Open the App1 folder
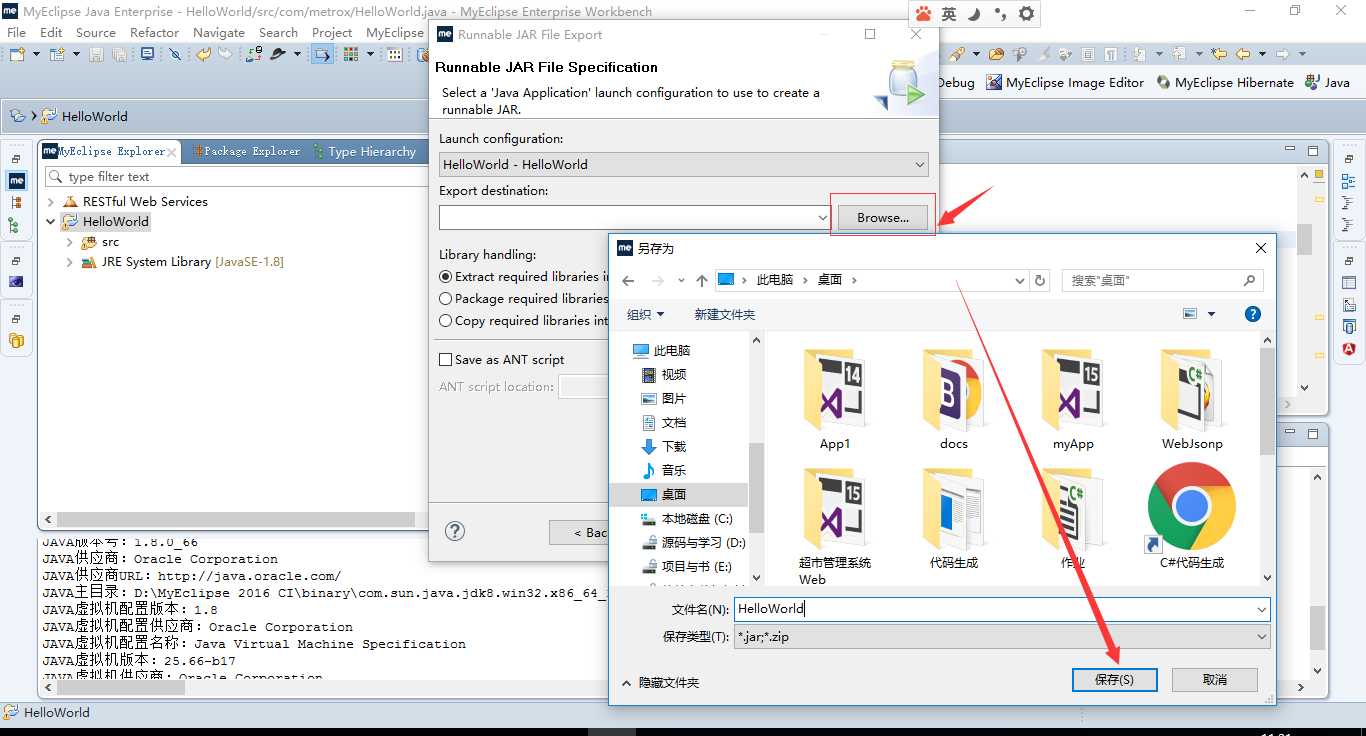Viewport: 1366px width, 736px height. click(x=834, y=399)
